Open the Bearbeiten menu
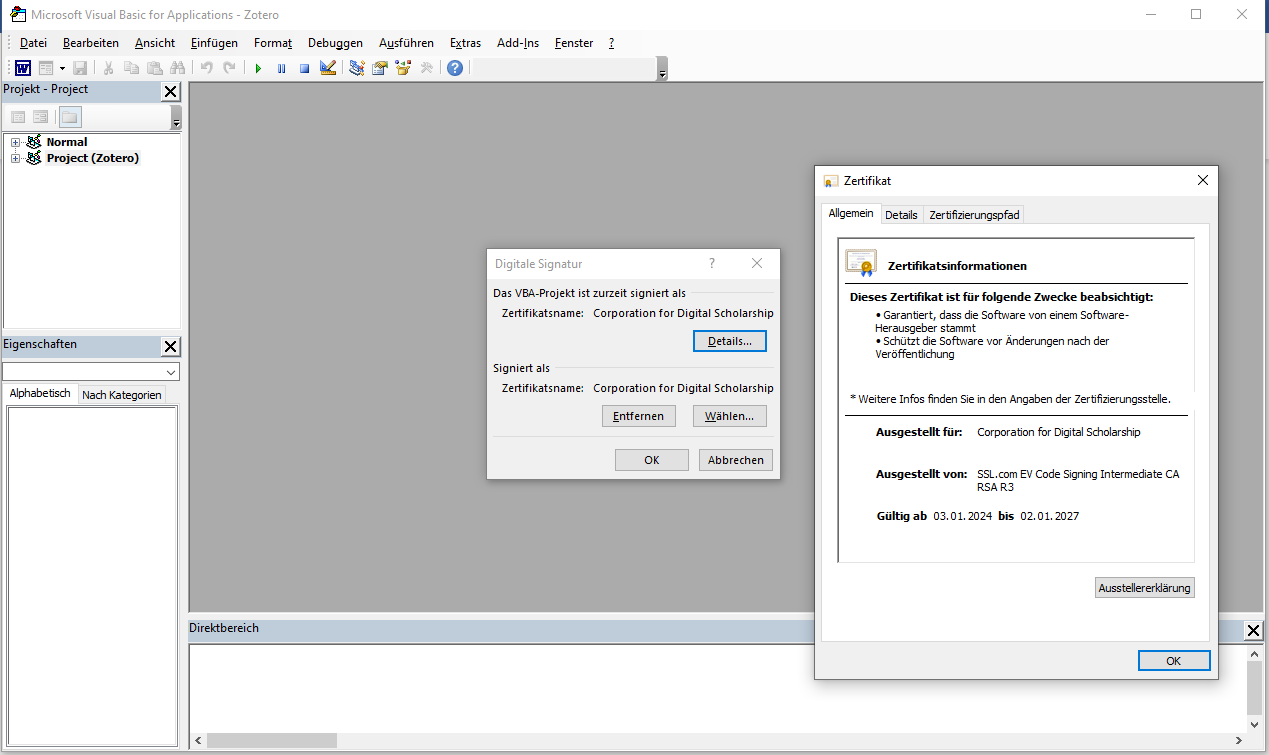Image resolution: width=1269 pixels, height=755 pixels. click(91, 43)
